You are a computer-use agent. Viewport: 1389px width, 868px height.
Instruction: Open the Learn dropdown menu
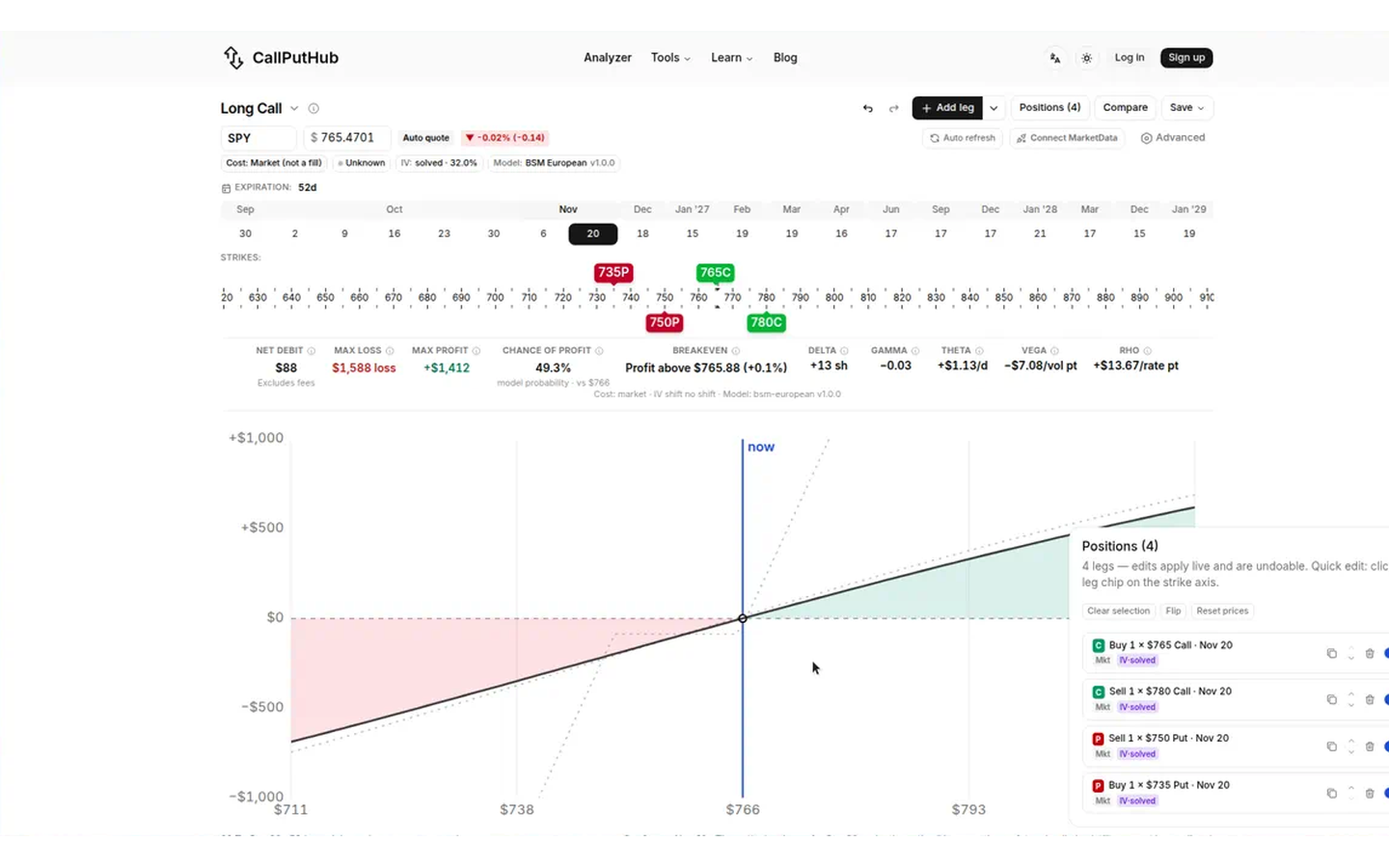(x=731, y=58)
